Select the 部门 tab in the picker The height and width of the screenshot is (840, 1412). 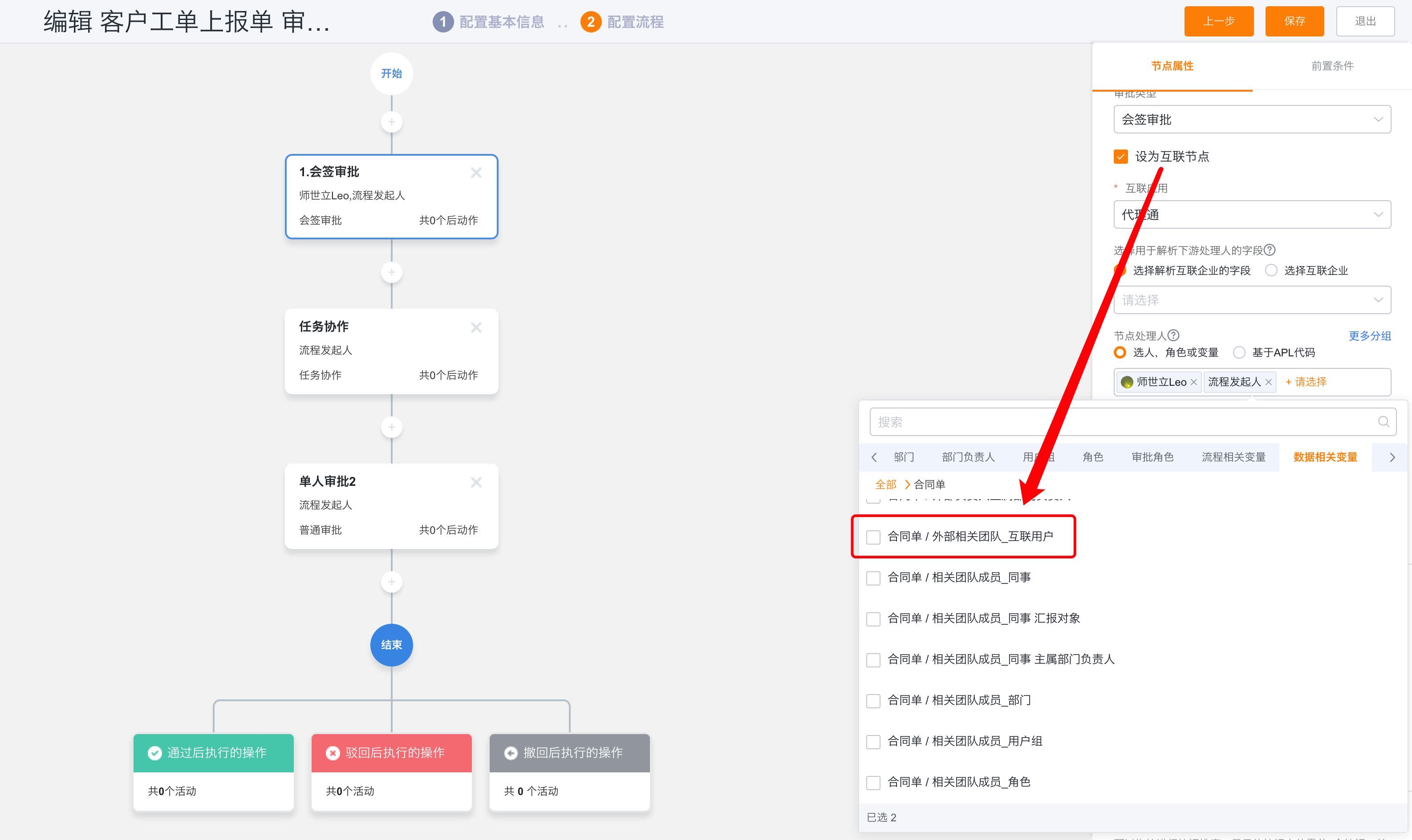[904, 457]
